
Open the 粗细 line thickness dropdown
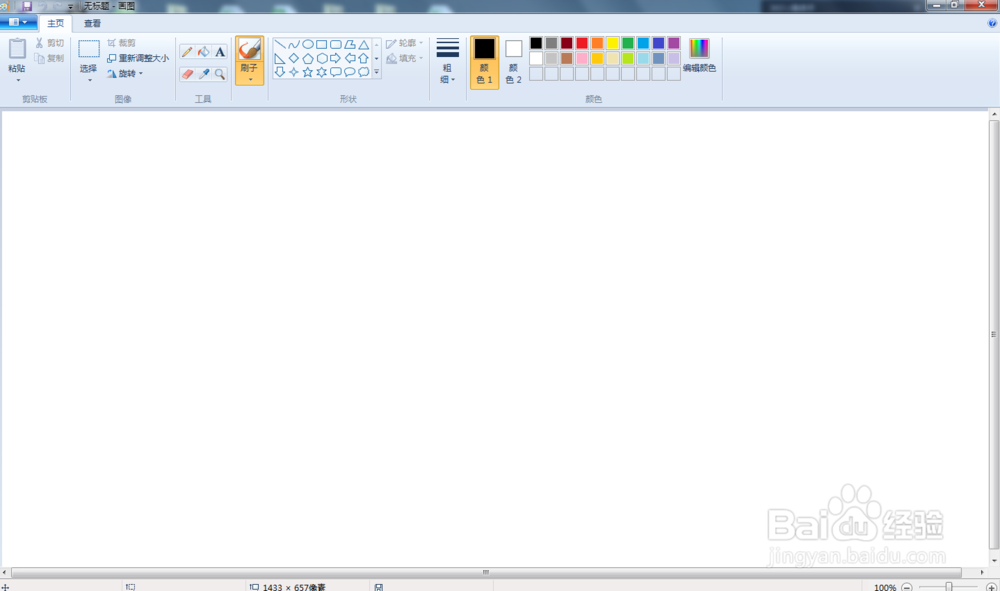[447, 61]
